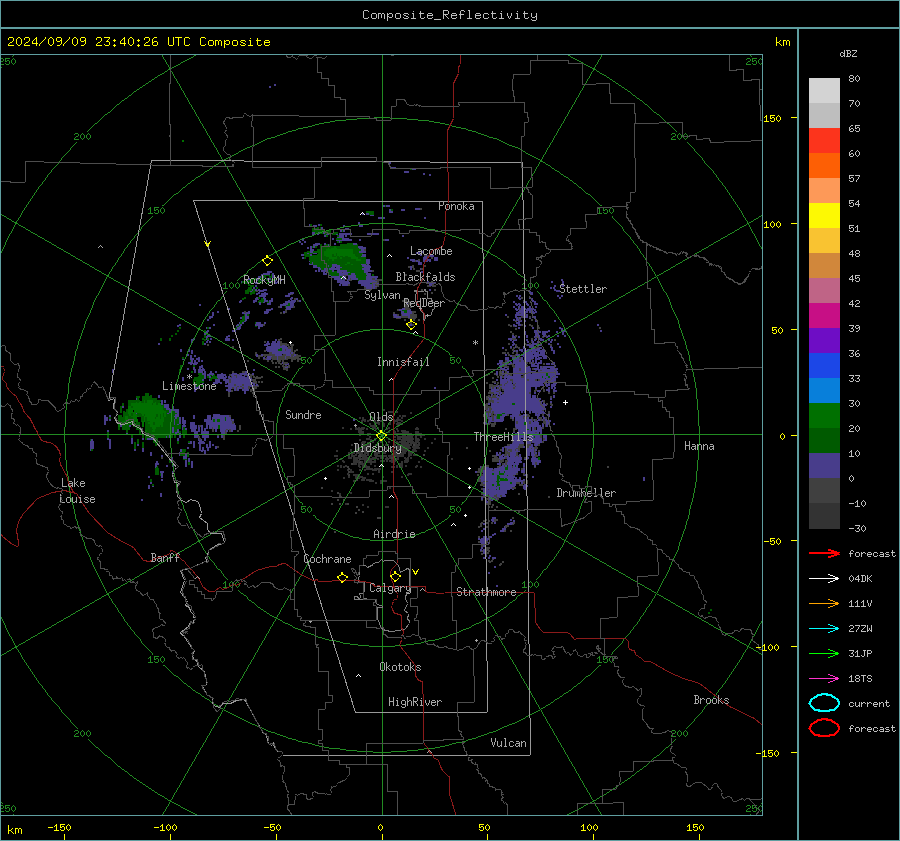Click the Brooks town label
This screenshot has height=841, width=900.
(x=711, y=700)
